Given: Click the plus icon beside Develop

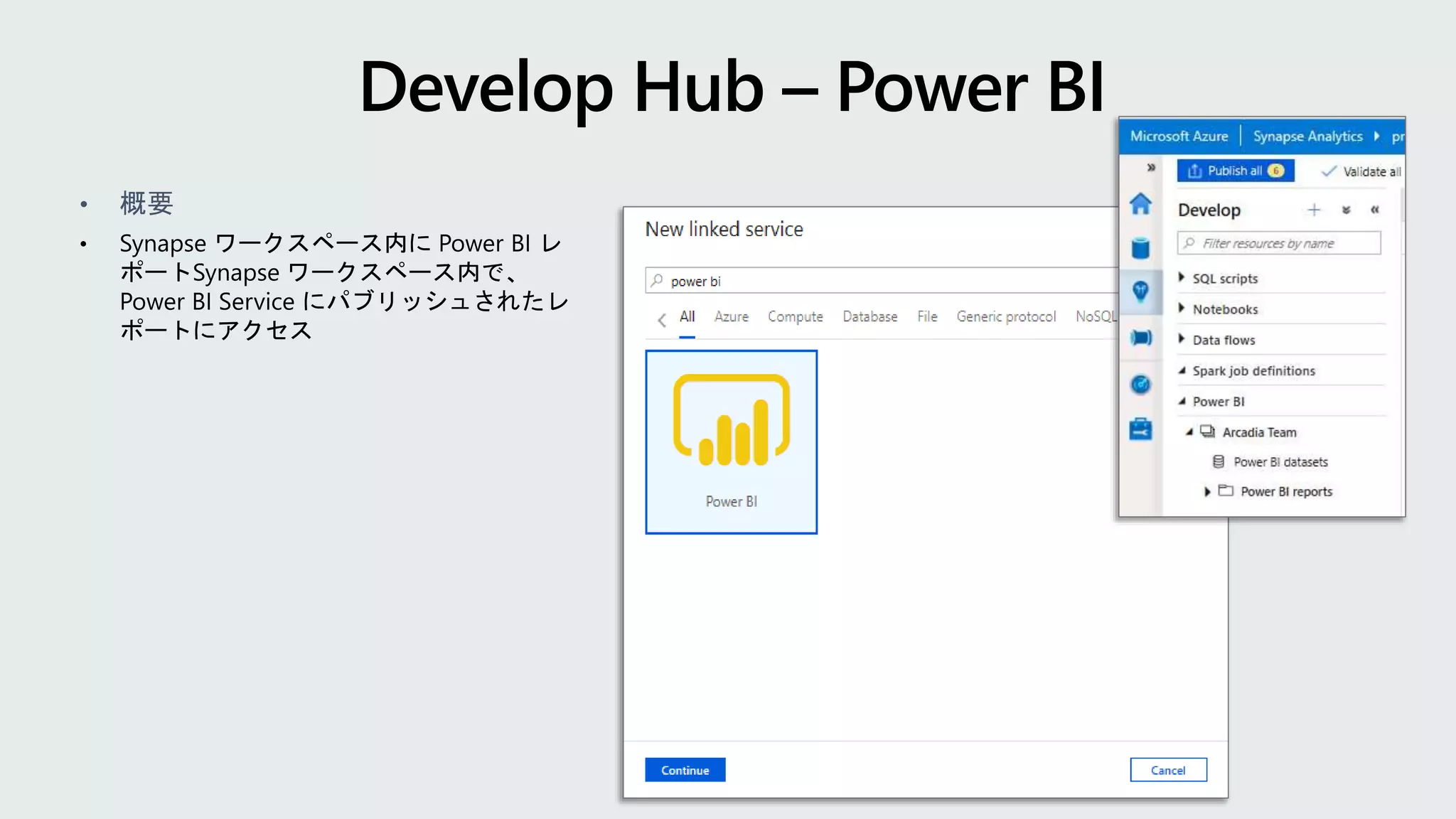Looking at the screenshot, I should click(x=1313, y=210).
